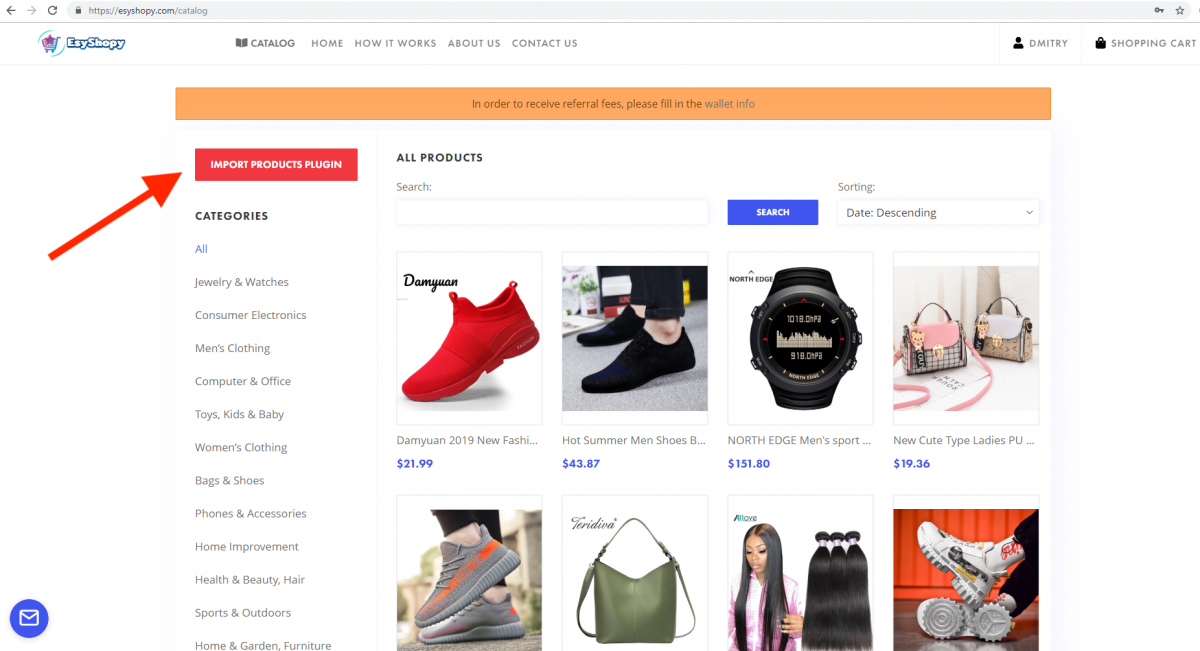Image resolution: width=1200 pixels, height=651 pixels.
Task: Click the browser forward arrow
Action: point(31,10)
